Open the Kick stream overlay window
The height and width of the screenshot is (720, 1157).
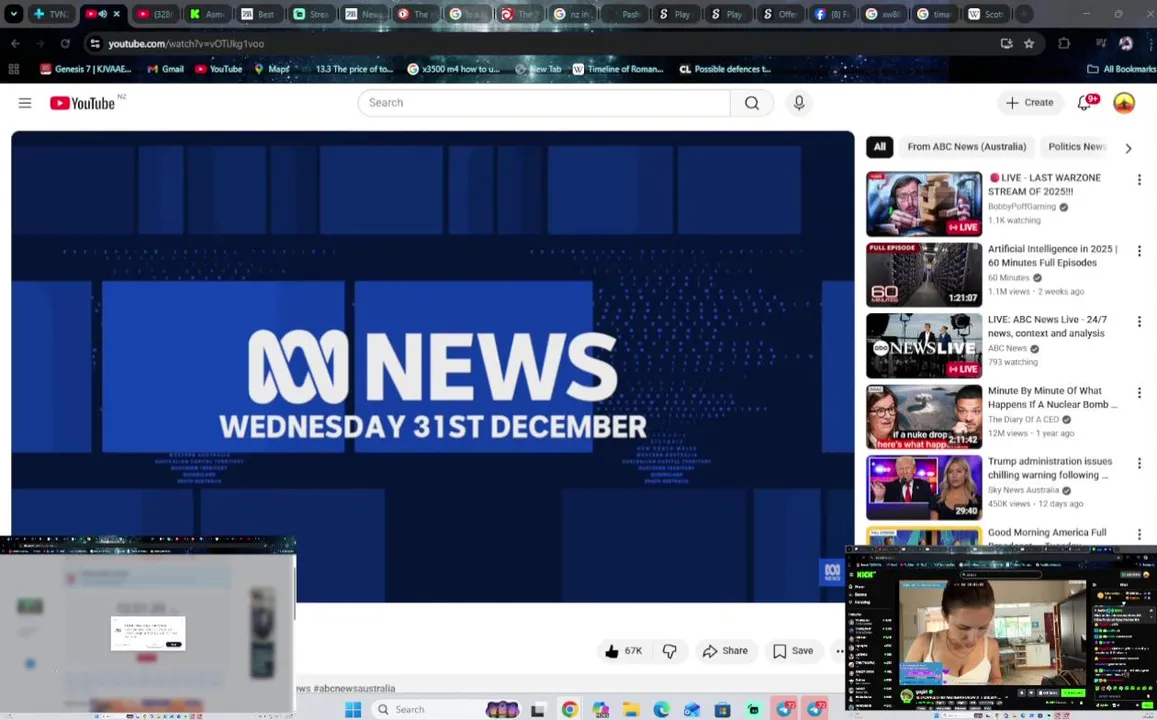(1001, 633)
